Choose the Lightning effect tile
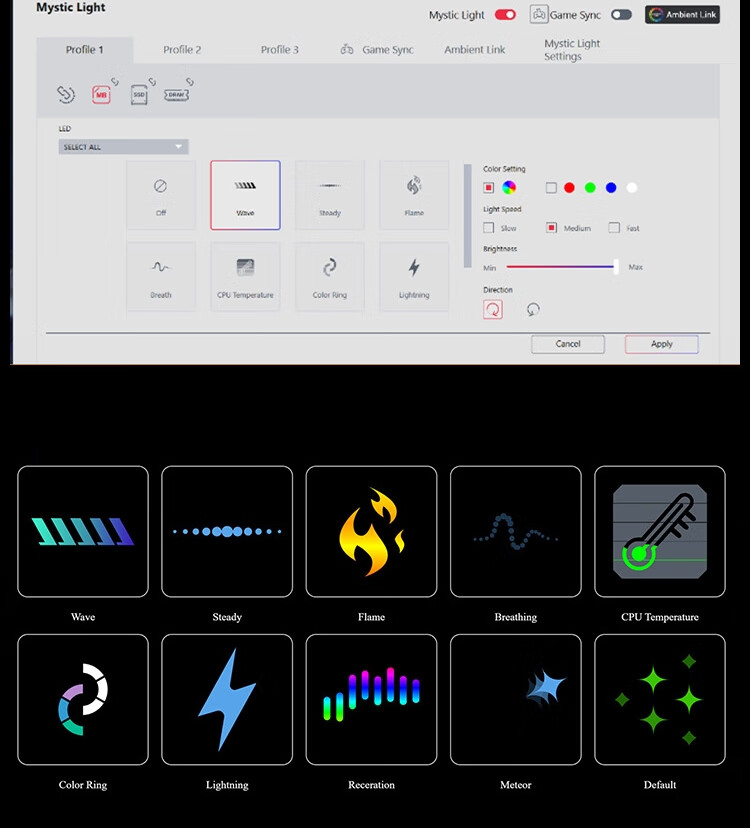Image resolution: width=750 pixels, height=828 pixels. 414,277
